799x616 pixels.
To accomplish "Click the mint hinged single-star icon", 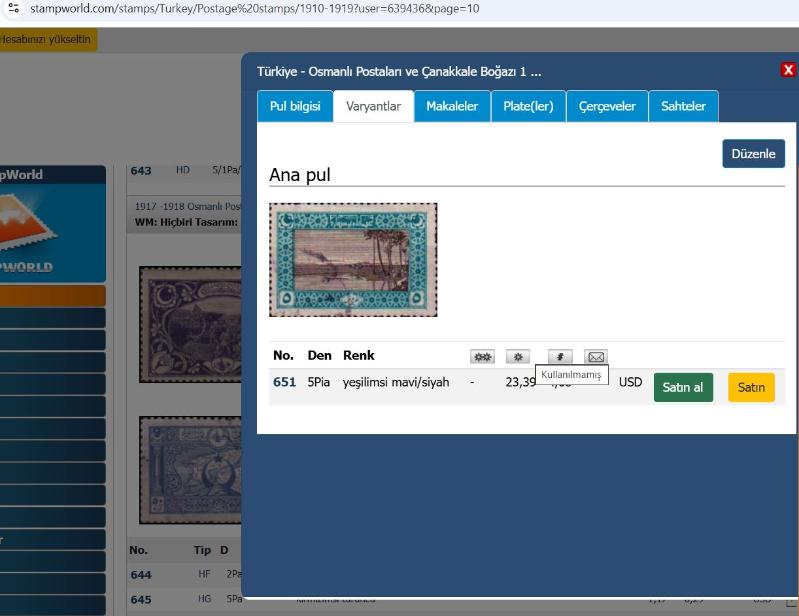I will point(517,357).
